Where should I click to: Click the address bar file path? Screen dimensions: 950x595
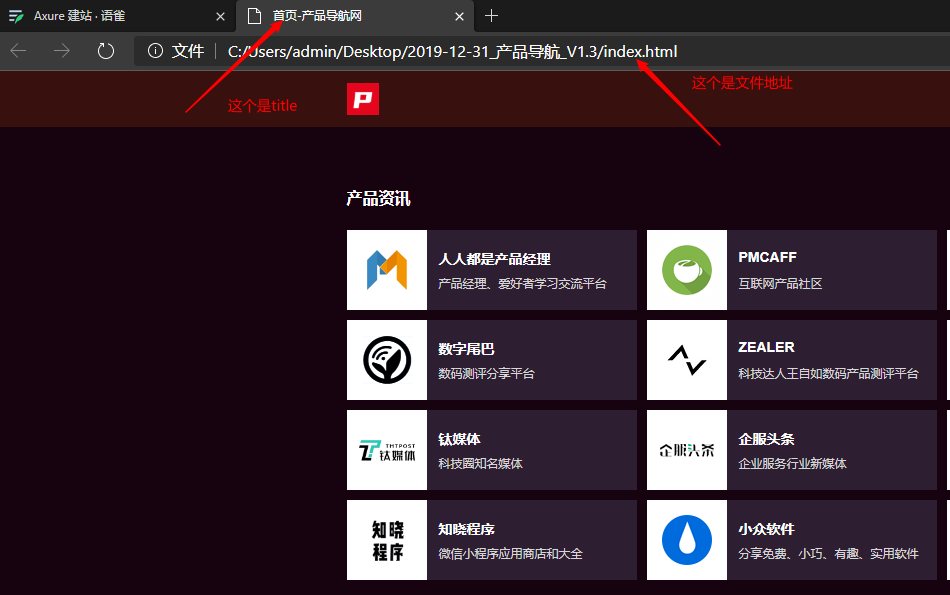click(452, 52)
